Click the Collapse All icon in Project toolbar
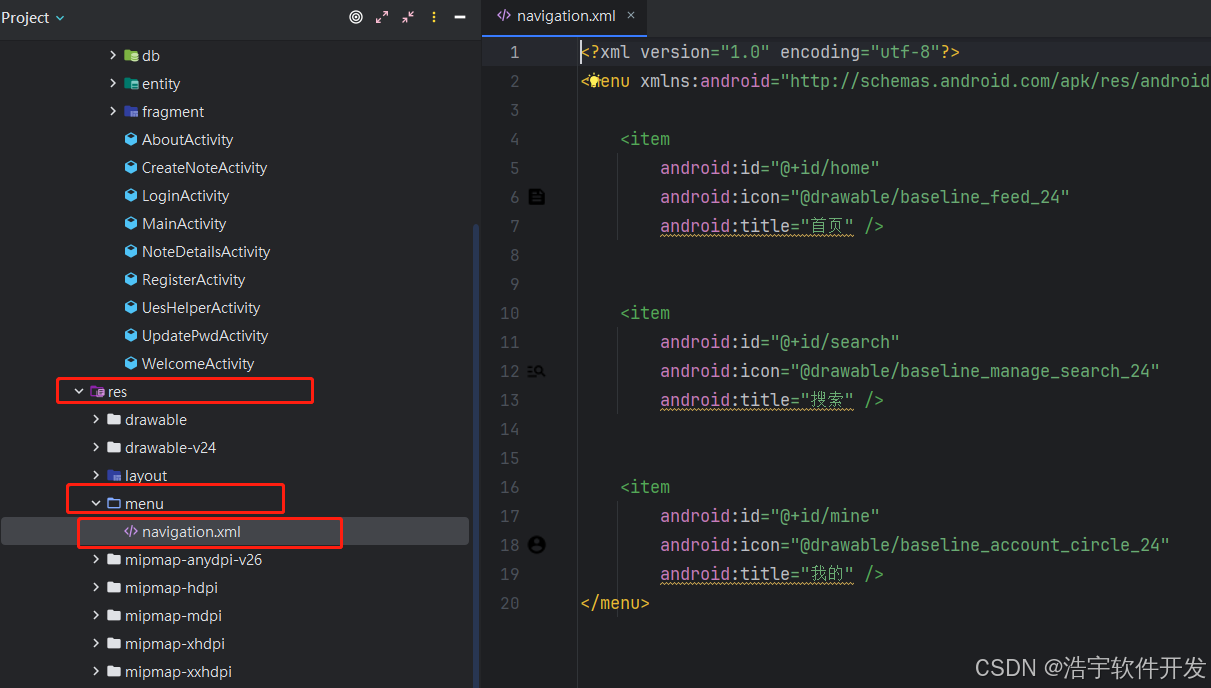Screen dimensions: 1211x688 coord(408,17)
